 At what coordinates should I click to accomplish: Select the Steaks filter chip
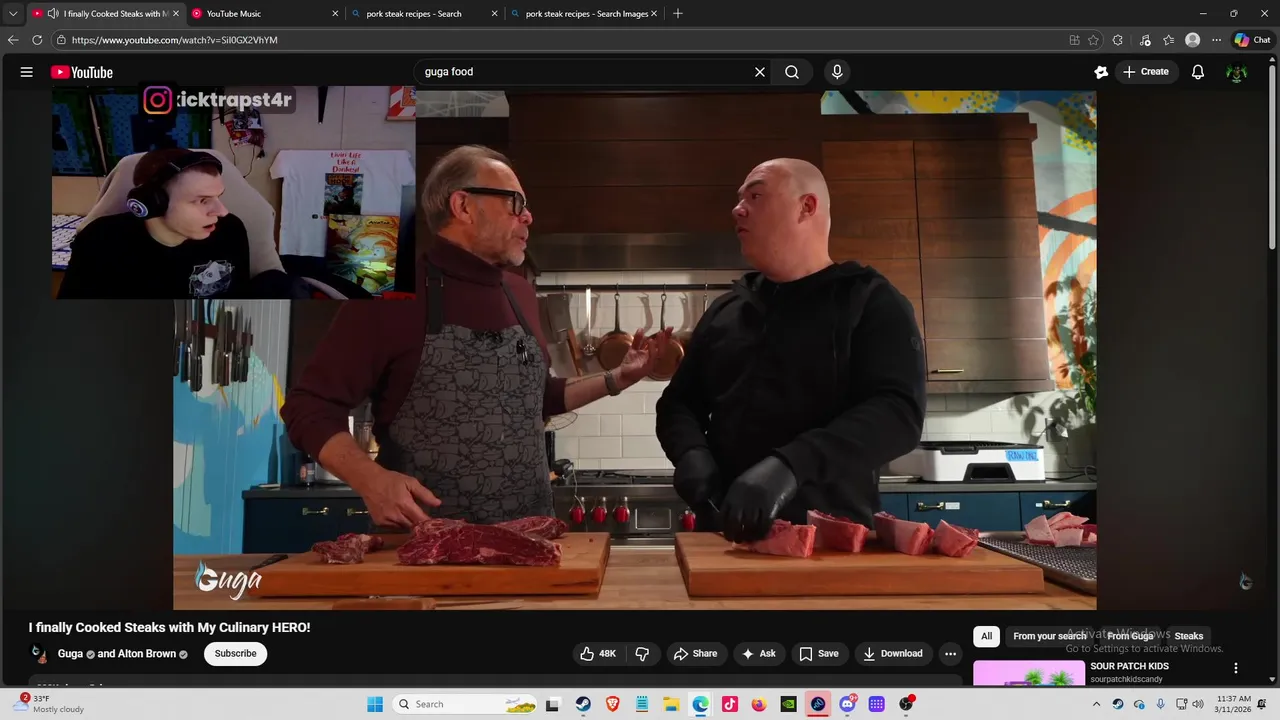click(1189, 636)
